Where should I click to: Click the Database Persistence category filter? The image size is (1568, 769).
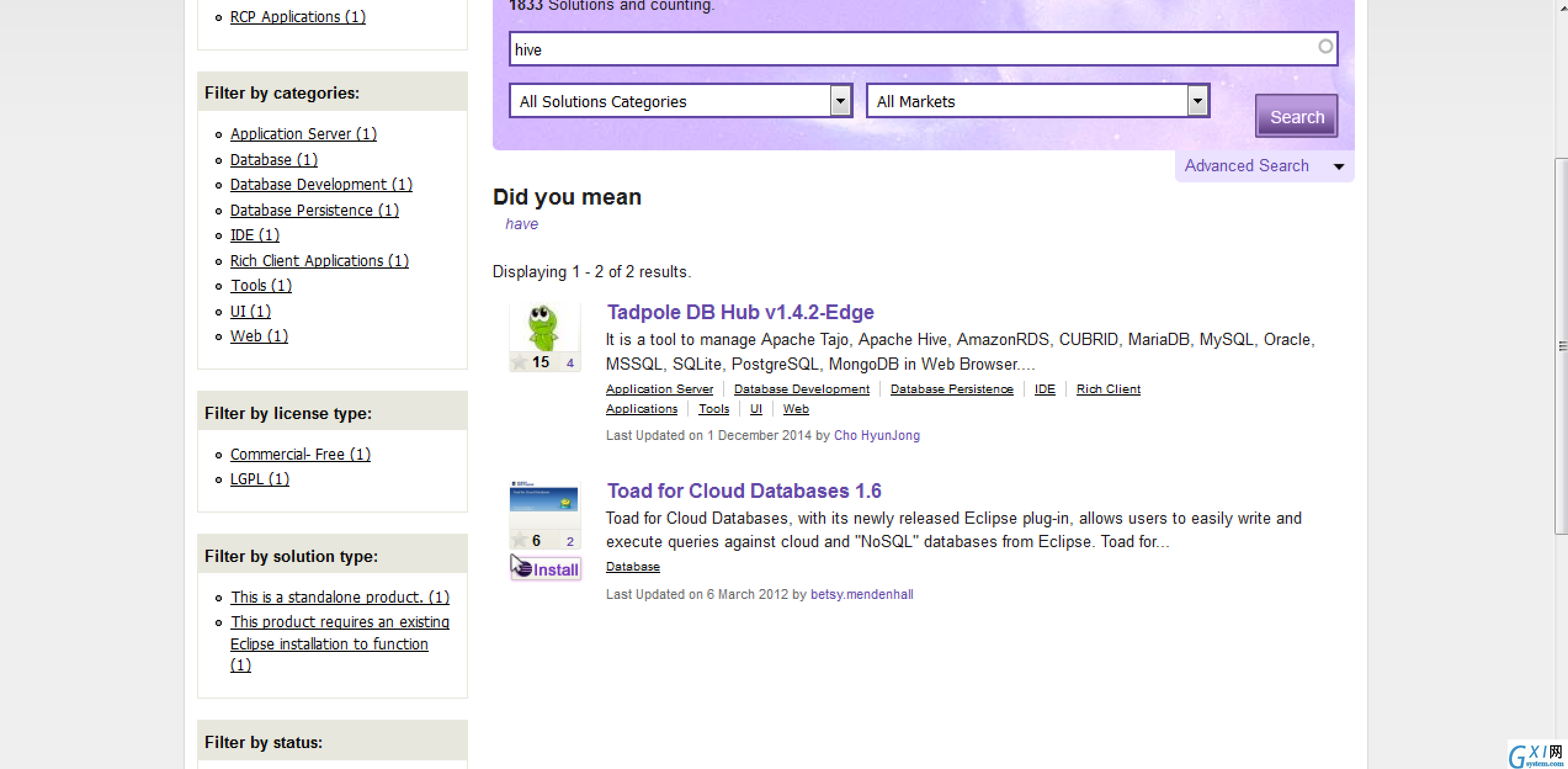click(313, 210)
